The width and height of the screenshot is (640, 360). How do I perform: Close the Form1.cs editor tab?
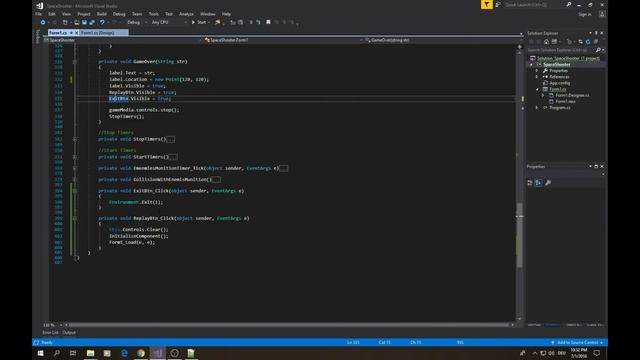(x=76, y=33)
